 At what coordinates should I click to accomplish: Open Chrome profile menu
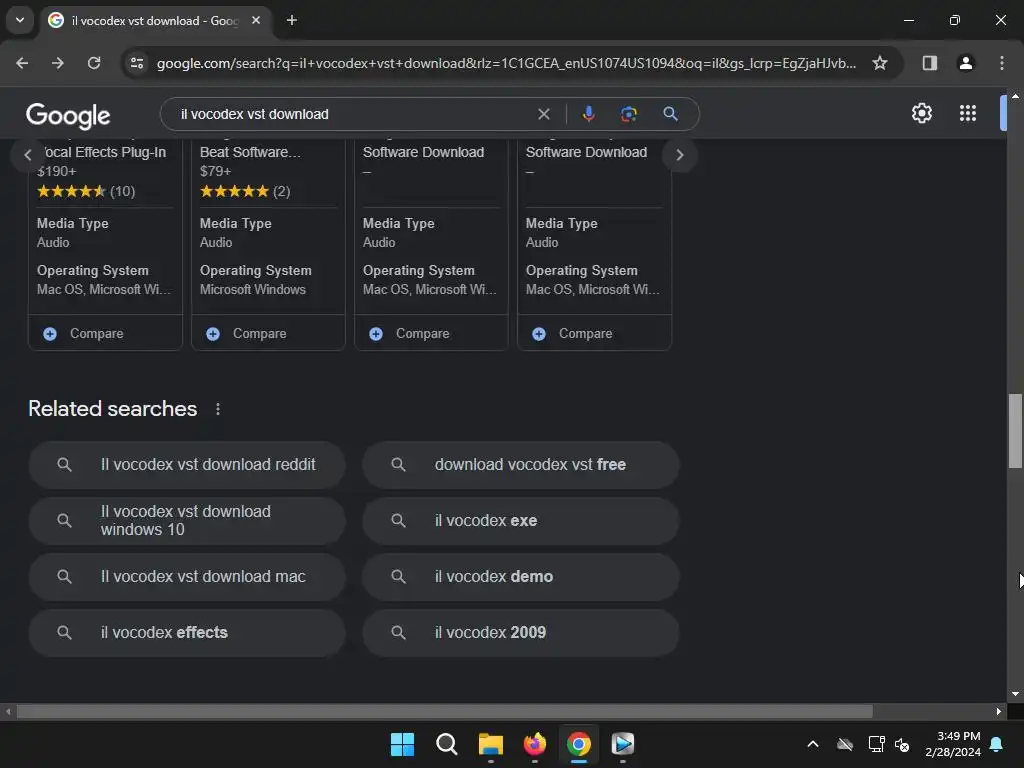[965, 63]
